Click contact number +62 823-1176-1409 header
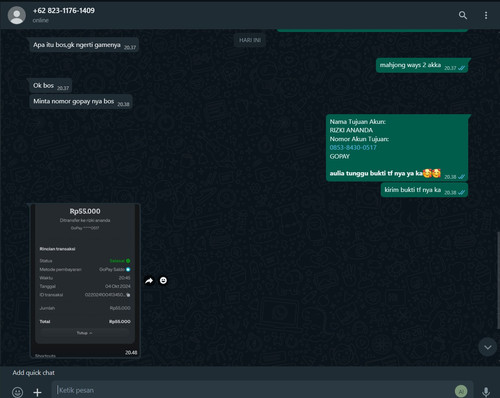 tap(64, 11)
